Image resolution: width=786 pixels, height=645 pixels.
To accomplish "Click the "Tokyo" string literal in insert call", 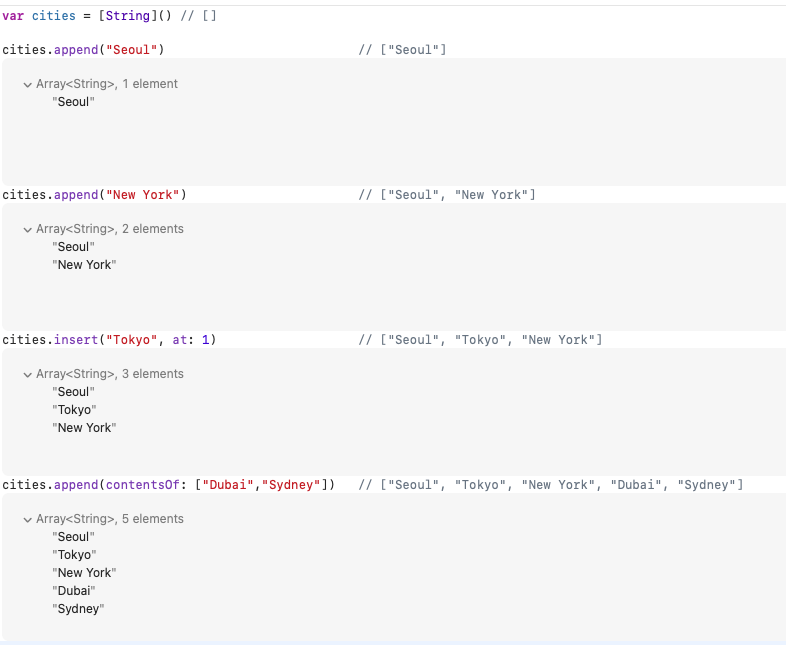I will (131, 340).
